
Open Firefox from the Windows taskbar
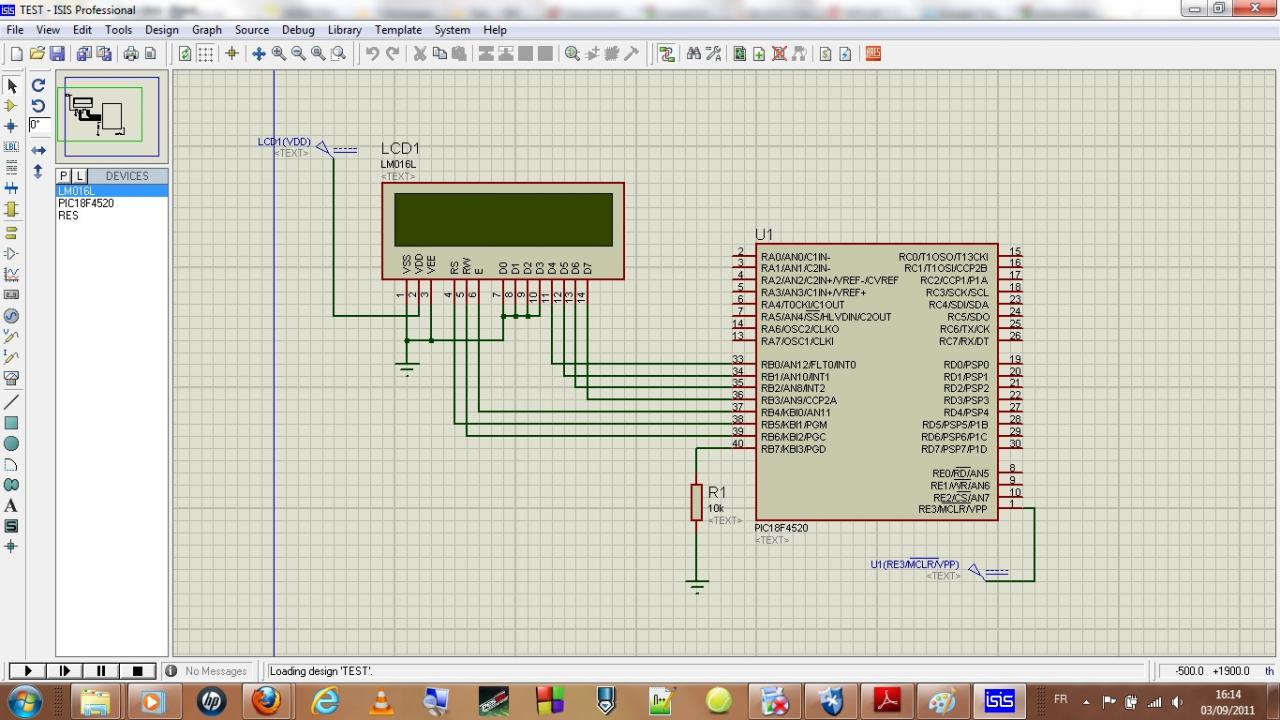click(x=267, y=701)
